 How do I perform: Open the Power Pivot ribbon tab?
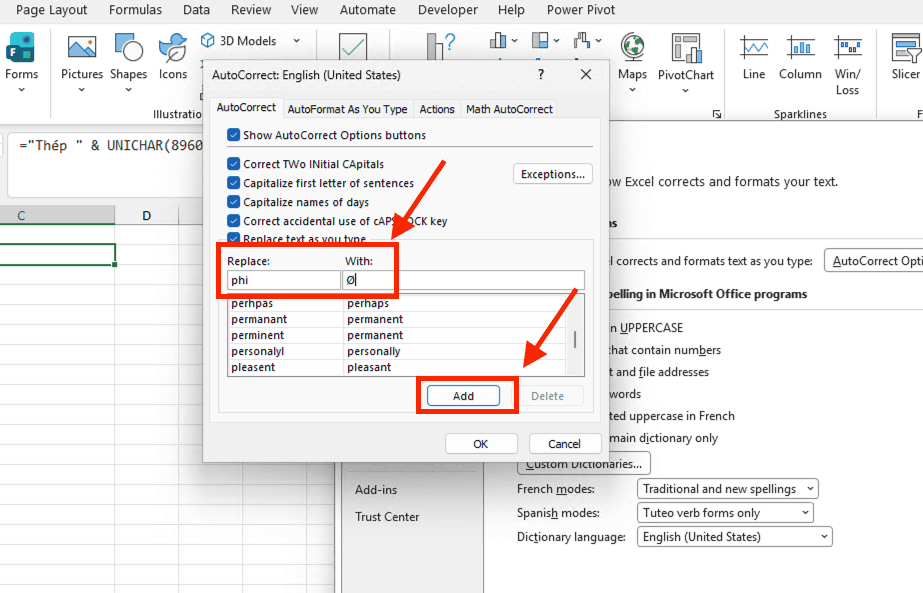pyautogui.click(x=580, y=10)
